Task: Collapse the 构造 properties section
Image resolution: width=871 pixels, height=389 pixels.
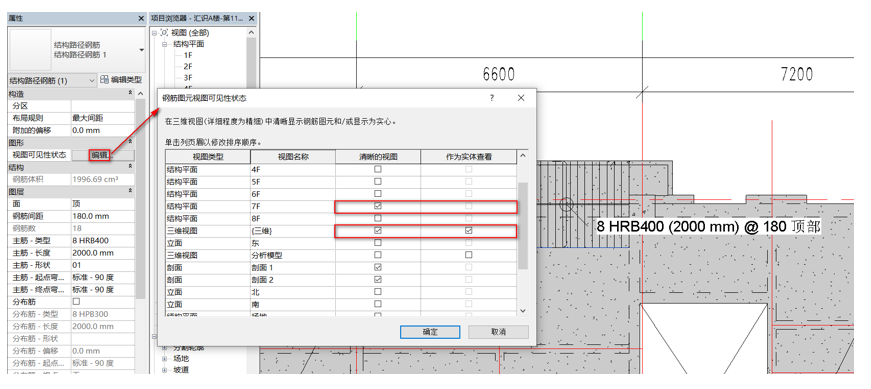Action: coord(131,94)
